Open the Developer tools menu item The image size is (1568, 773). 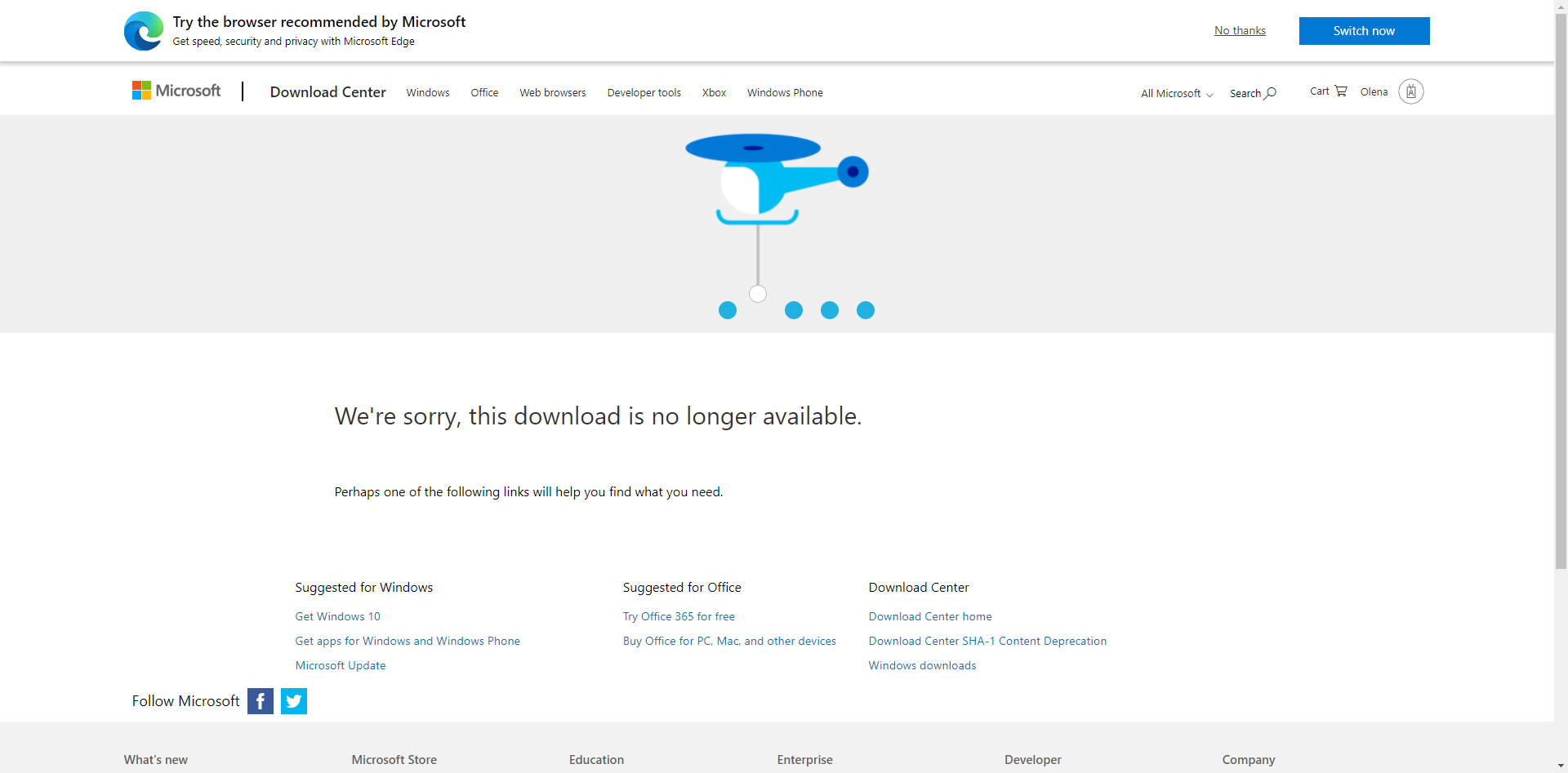644,93
